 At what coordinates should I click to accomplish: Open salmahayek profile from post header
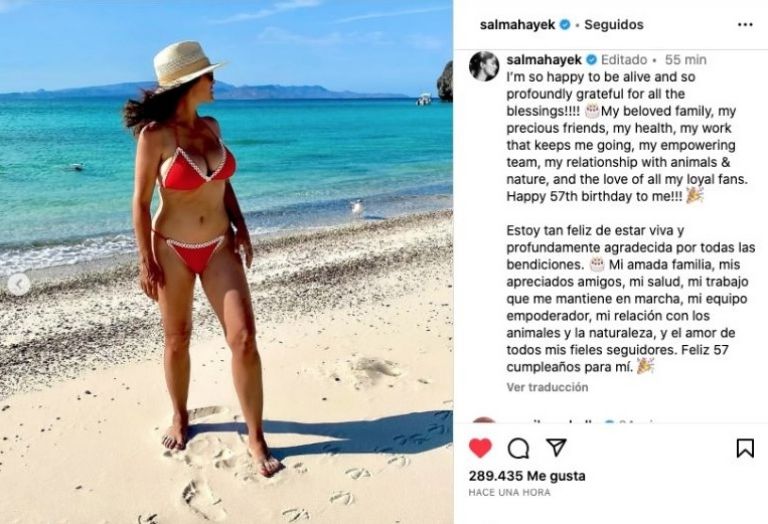pos(517,24)
